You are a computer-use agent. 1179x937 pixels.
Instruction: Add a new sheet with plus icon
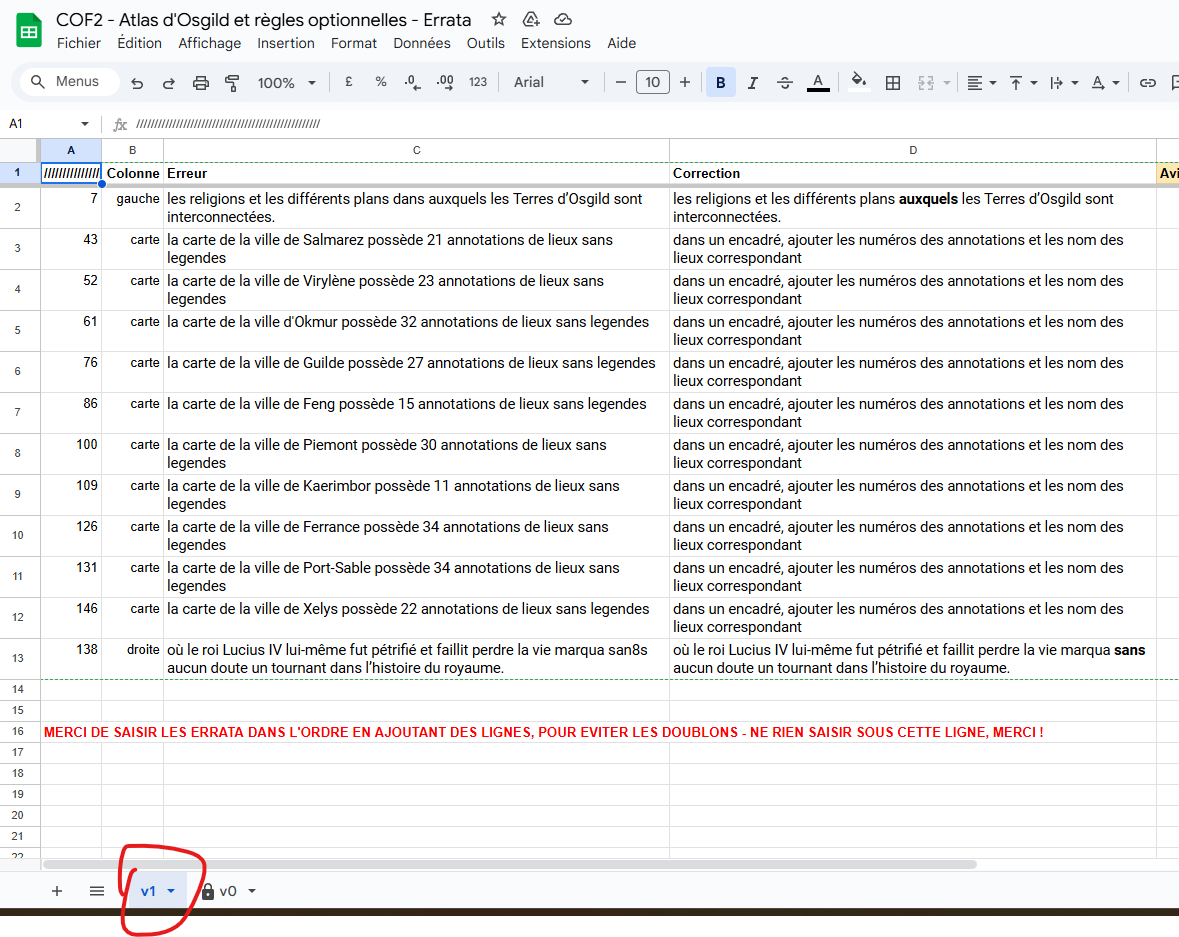pos(57,891)
